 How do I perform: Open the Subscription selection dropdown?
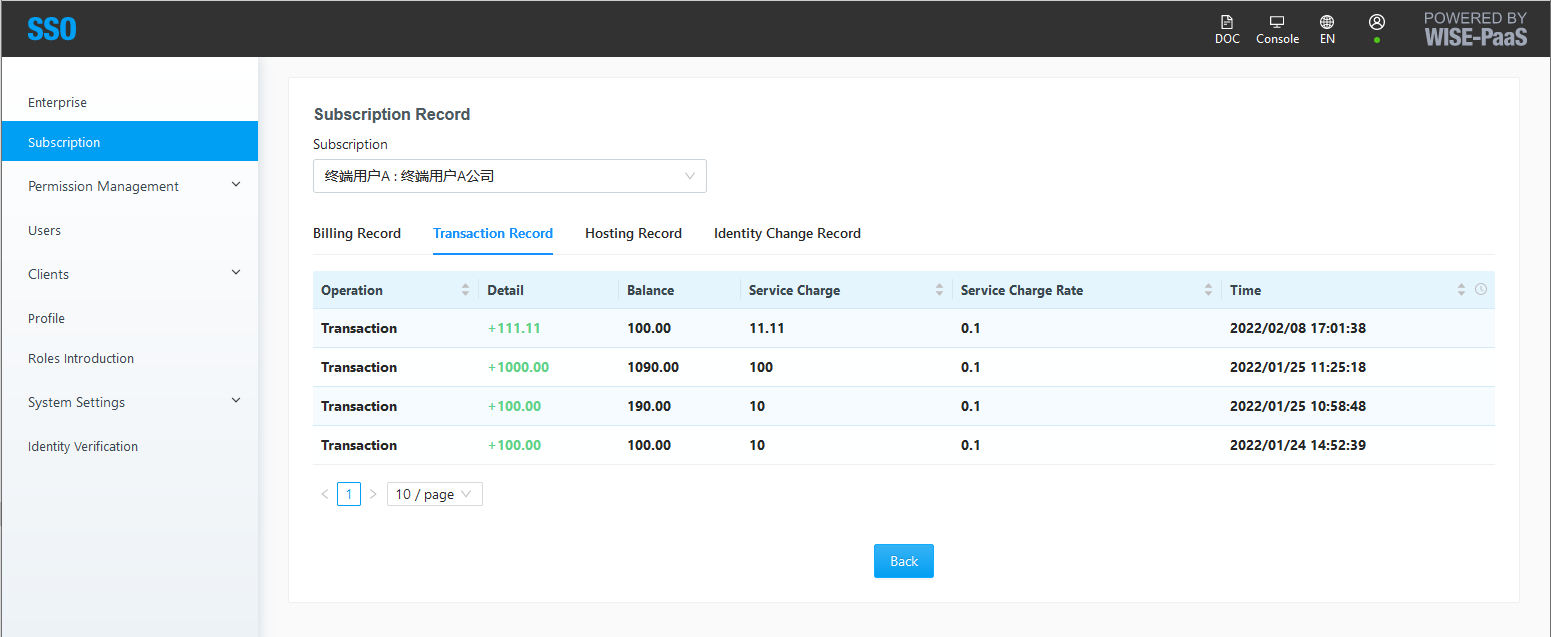tap(510, 176)
